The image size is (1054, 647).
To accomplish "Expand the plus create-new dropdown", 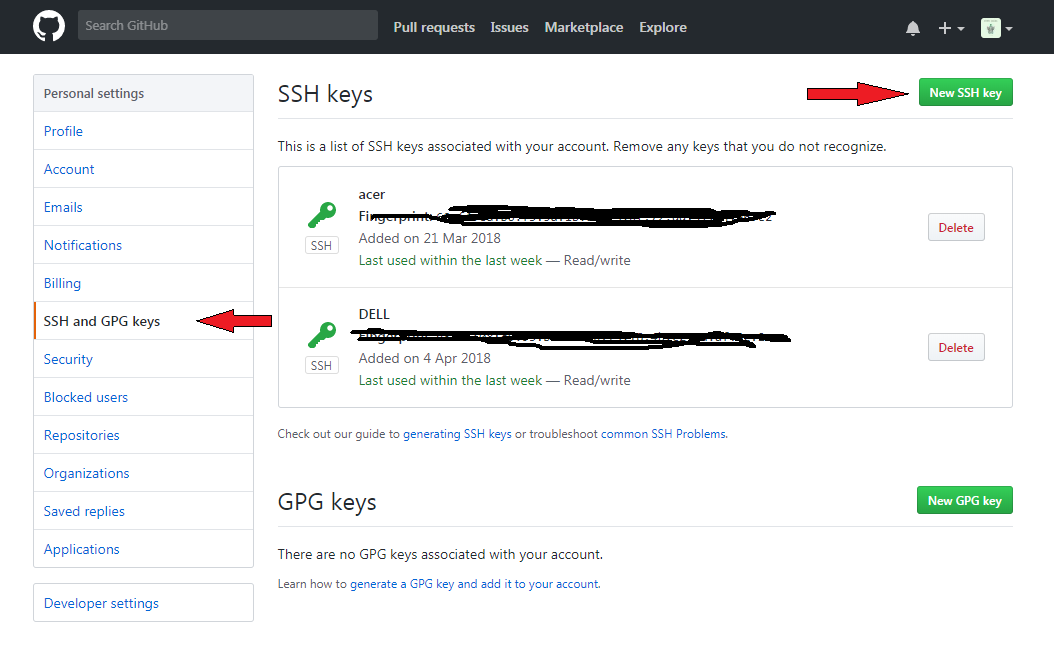I will click(x=950, y=28).
